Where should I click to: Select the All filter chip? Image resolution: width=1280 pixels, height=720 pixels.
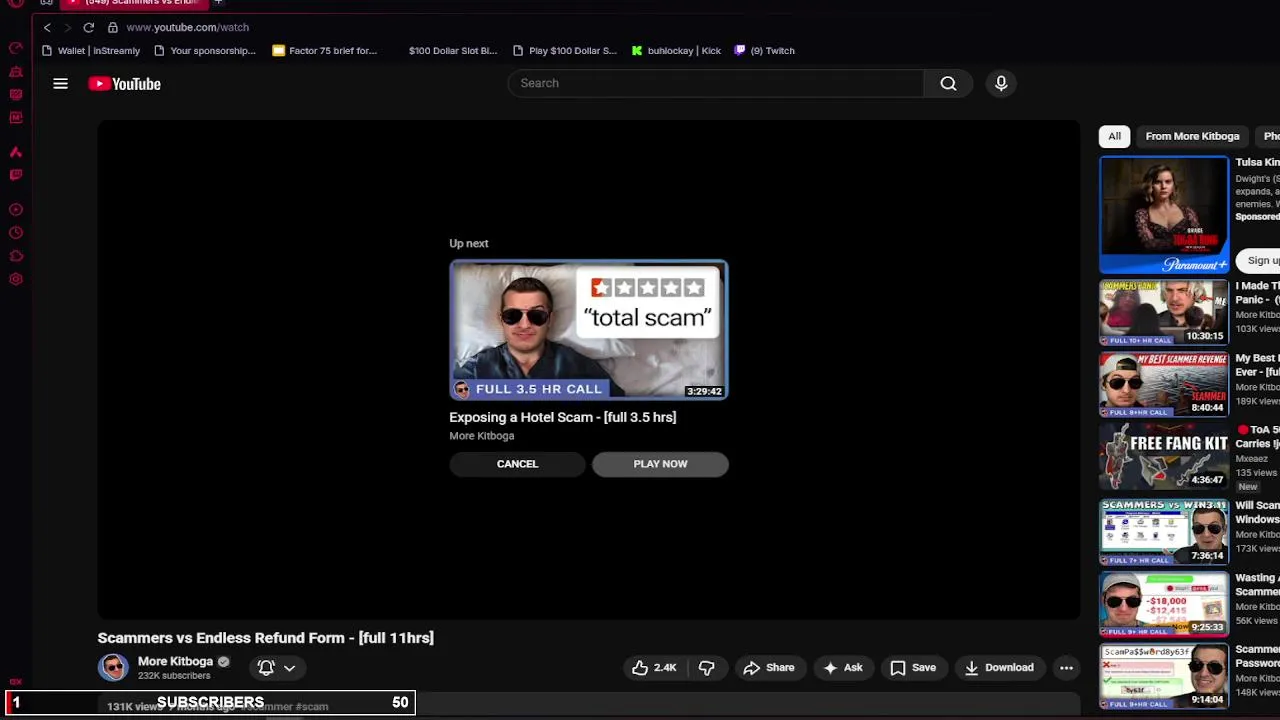[x=1114, y=136]
